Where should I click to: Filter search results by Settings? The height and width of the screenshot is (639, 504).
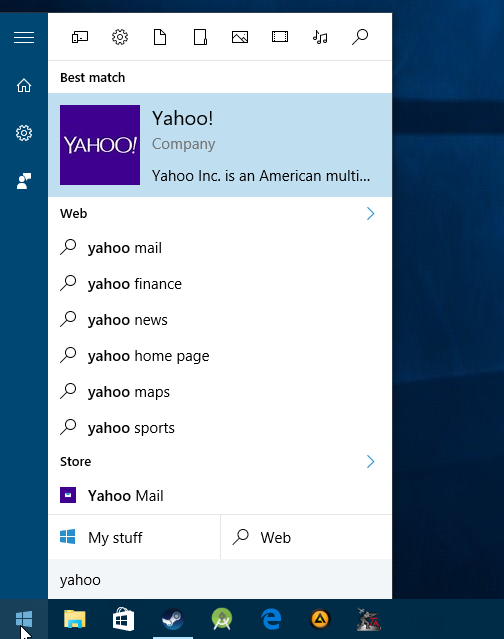tap(120, 37)
